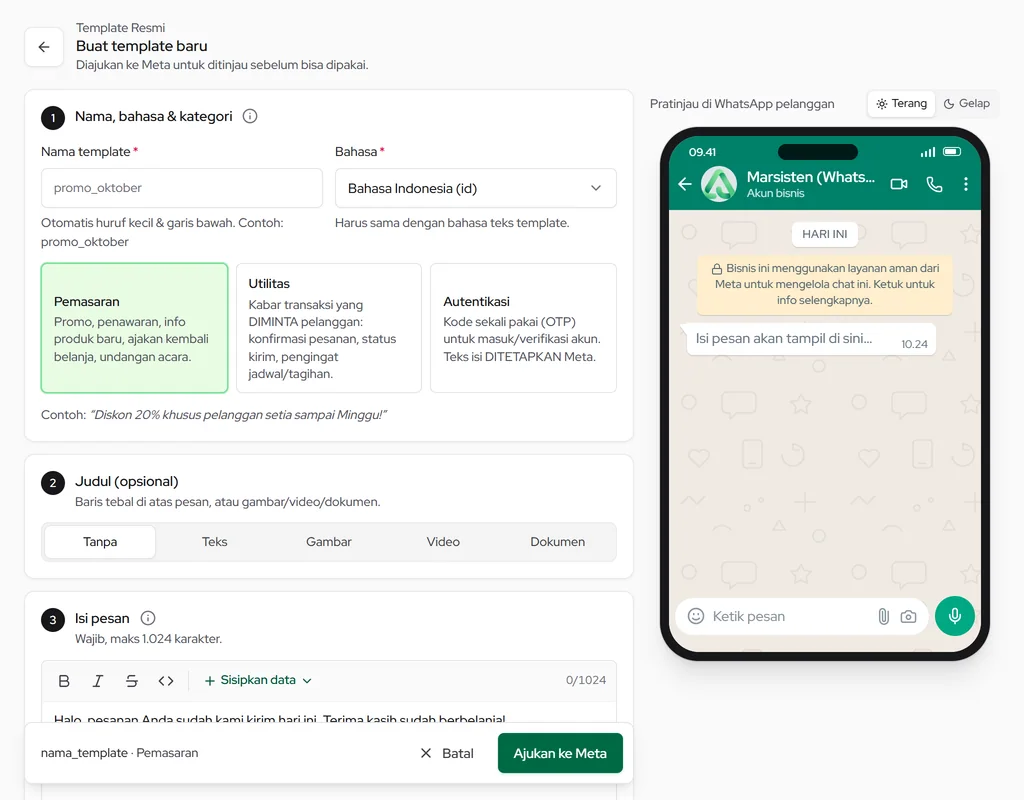Click the Diskon 20% example text
Viewport: 1024px width, 800px height.
coord(238,415)
